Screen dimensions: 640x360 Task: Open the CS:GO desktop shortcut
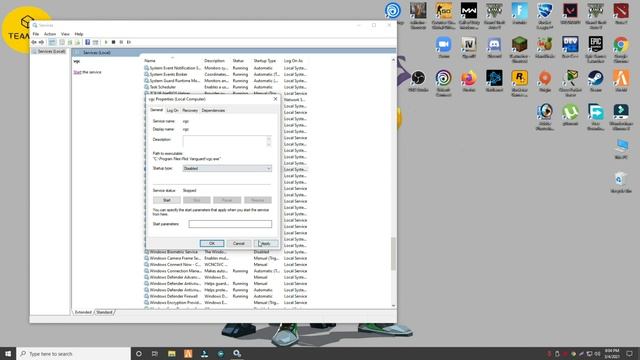(x=443, y=16)
